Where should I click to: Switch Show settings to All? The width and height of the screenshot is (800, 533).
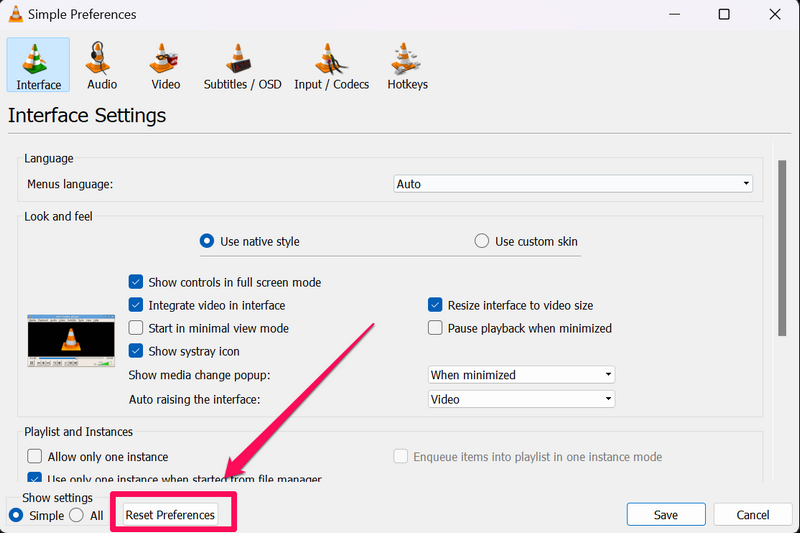coord(77,515)
